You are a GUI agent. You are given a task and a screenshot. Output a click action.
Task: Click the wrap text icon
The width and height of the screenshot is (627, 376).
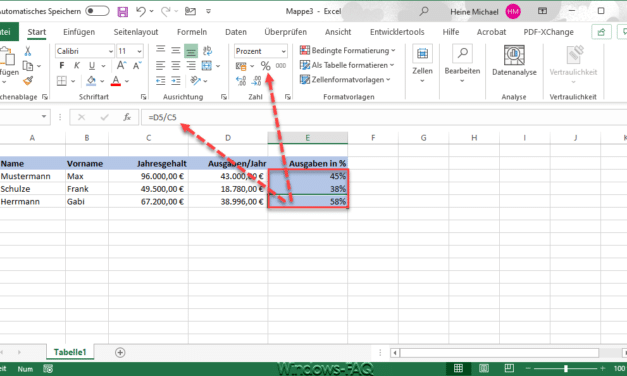pyautogui.click(x=207, y=51)
